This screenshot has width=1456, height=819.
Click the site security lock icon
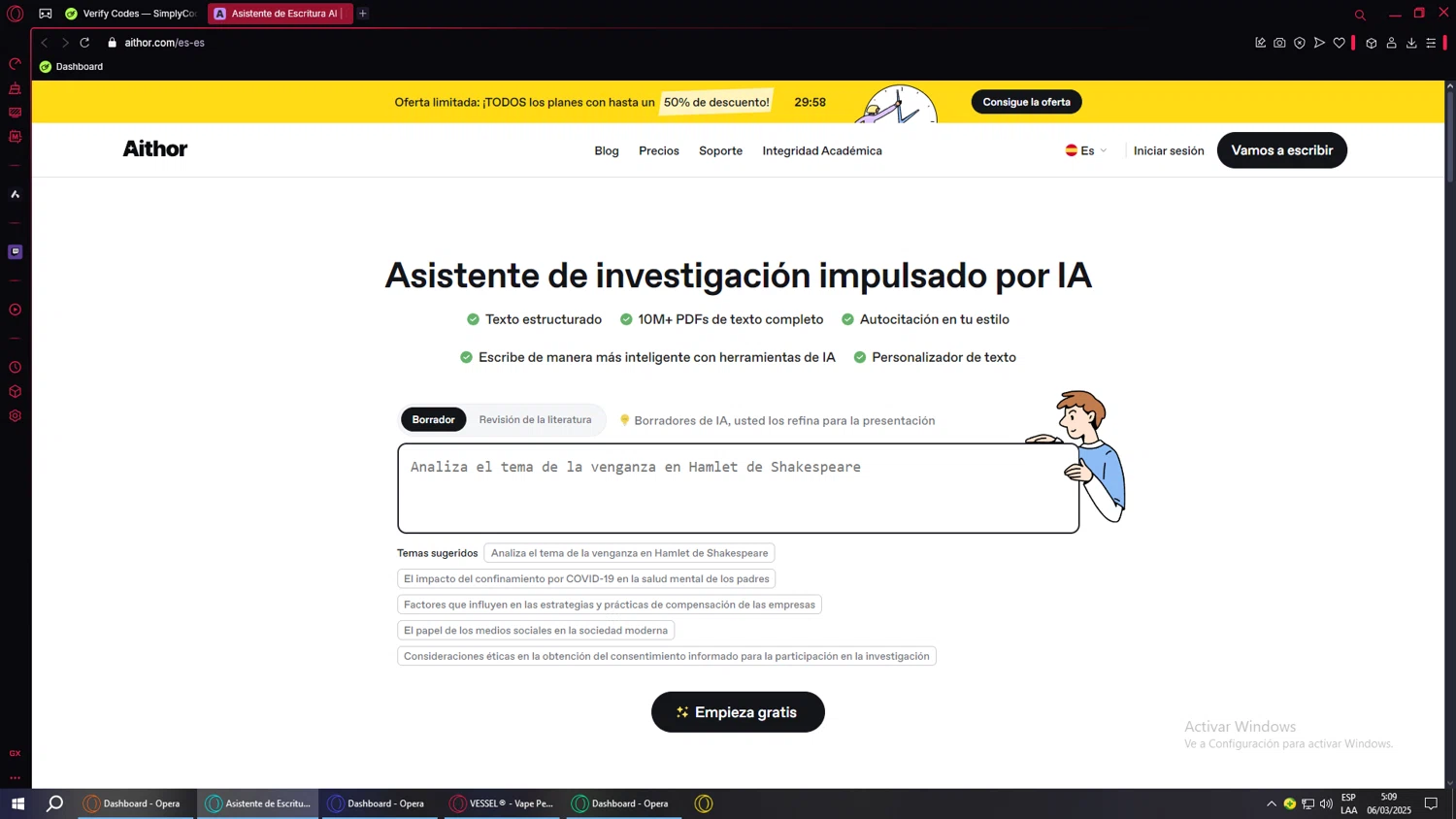[x=113, y=43]
